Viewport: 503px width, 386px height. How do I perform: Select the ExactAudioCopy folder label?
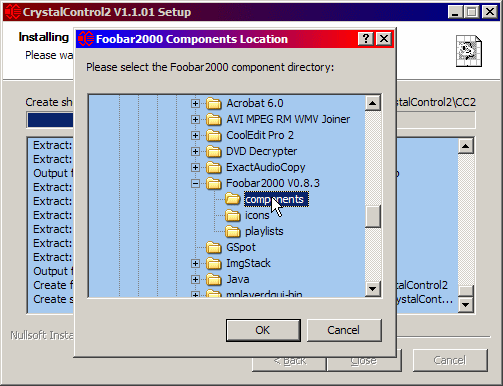[x=266, y=167]
